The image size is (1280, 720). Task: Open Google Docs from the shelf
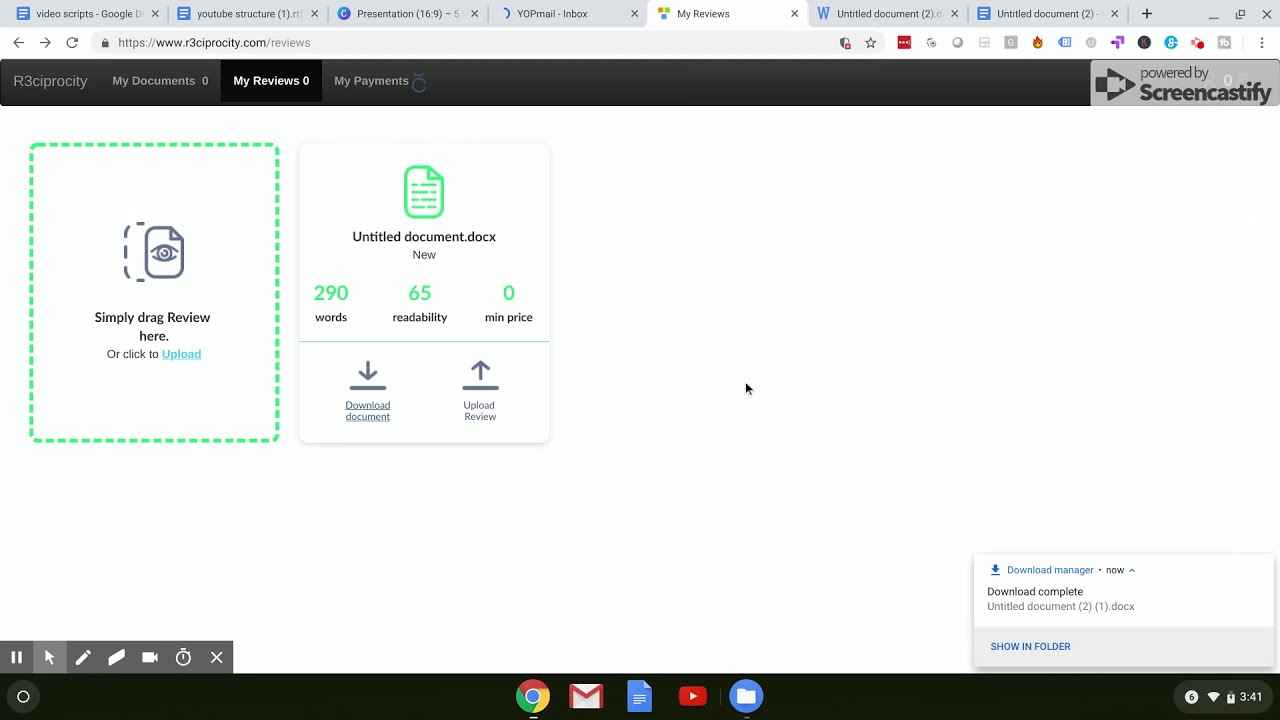coord(640,696)
